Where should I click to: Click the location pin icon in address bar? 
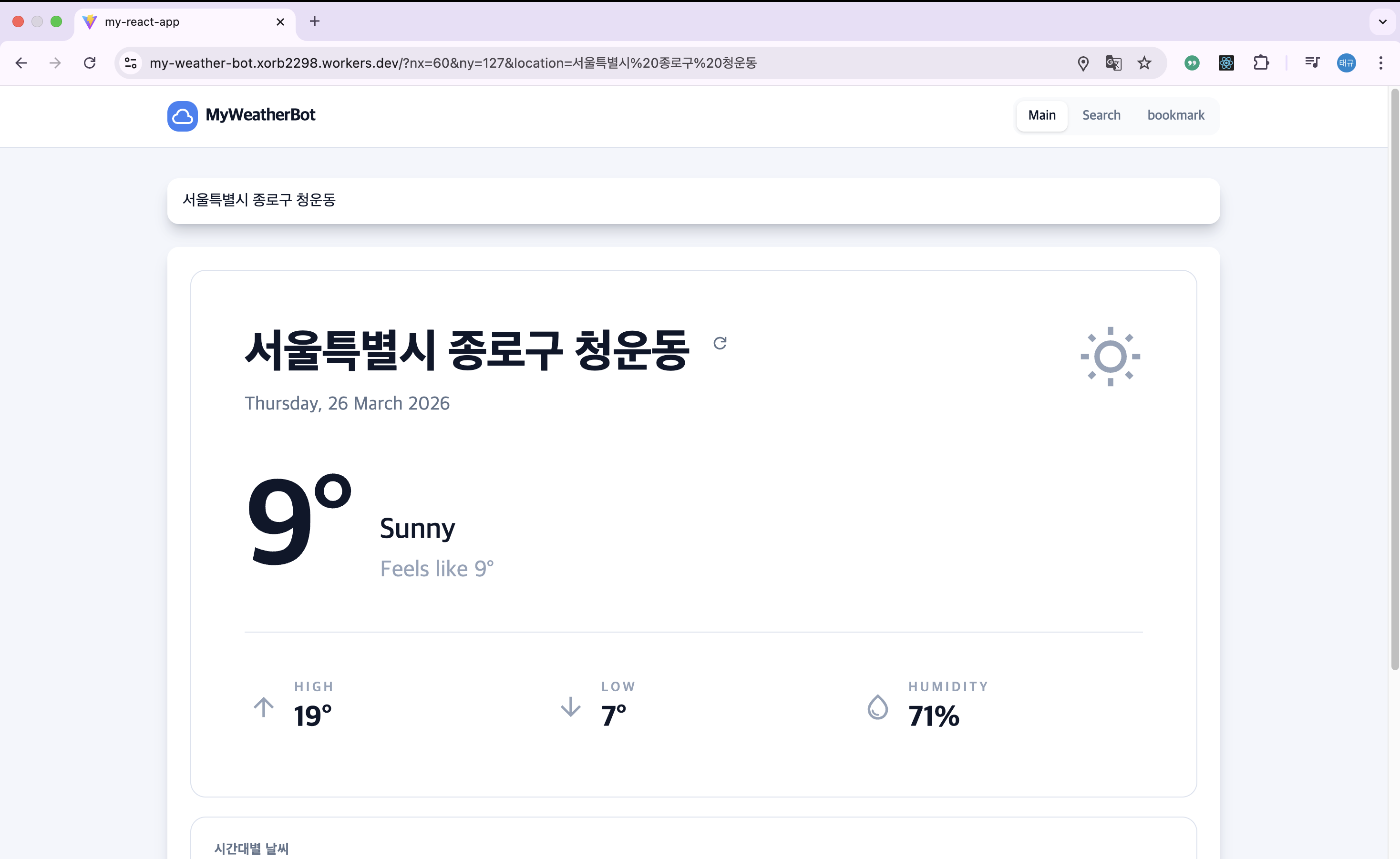[x=1083, y=63]
